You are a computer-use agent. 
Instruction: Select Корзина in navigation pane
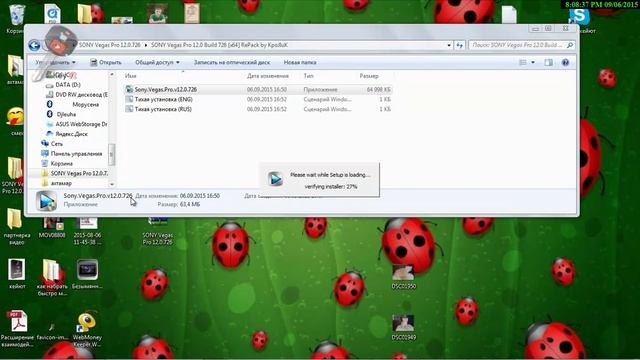[x=57, y=163]
